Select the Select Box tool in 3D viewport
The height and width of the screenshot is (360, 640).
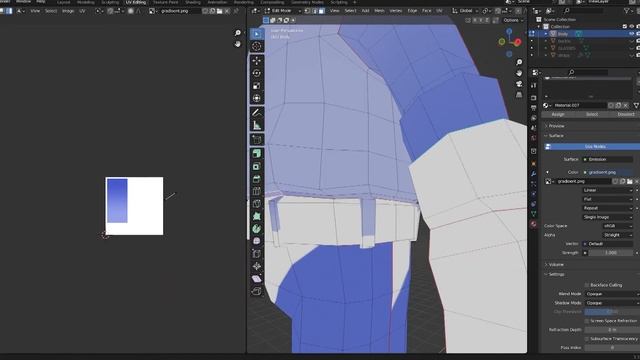point(256,34)
